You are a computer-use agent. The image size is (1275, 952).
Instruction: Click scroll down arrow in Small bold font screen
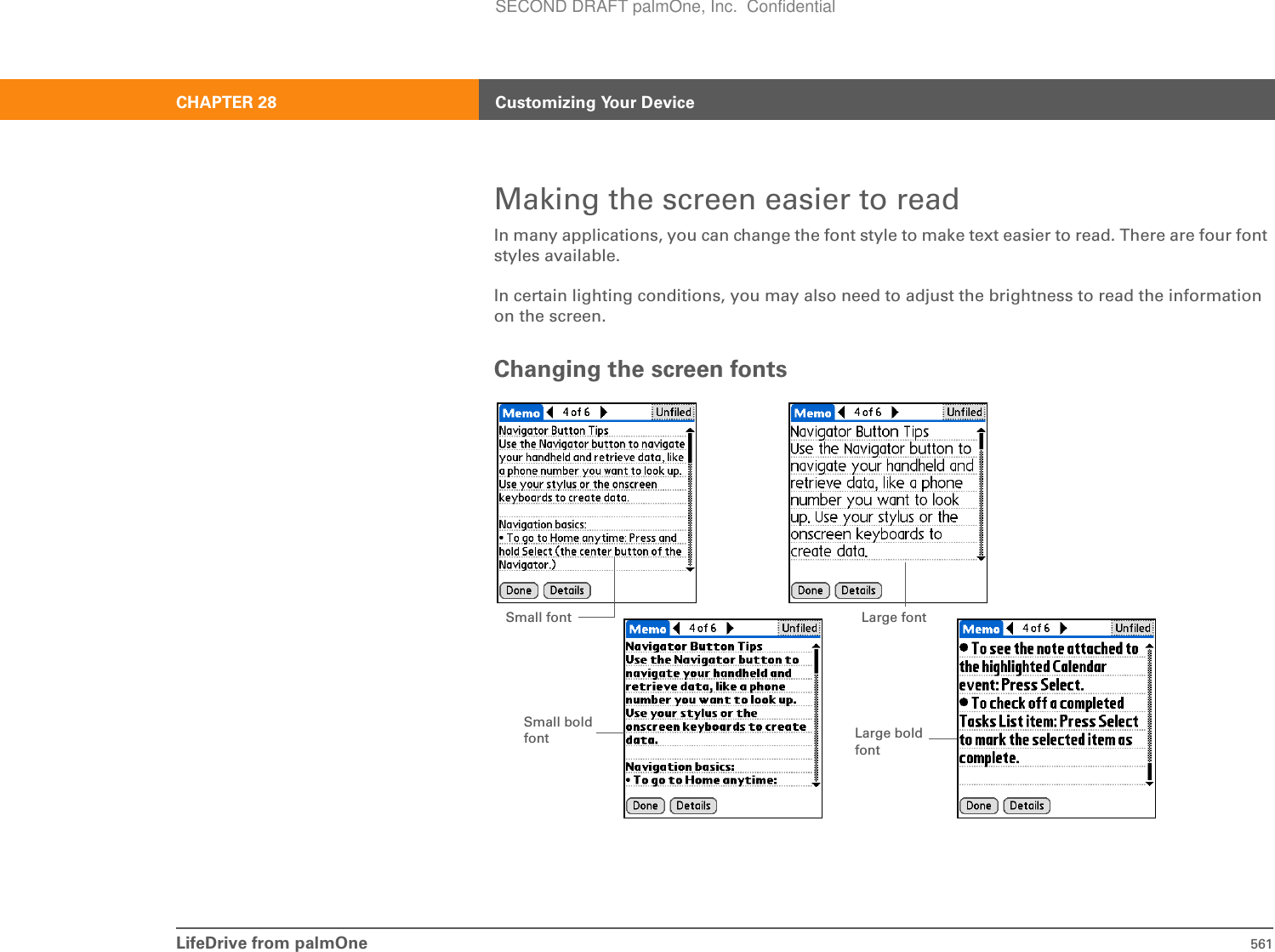(817, 784)
